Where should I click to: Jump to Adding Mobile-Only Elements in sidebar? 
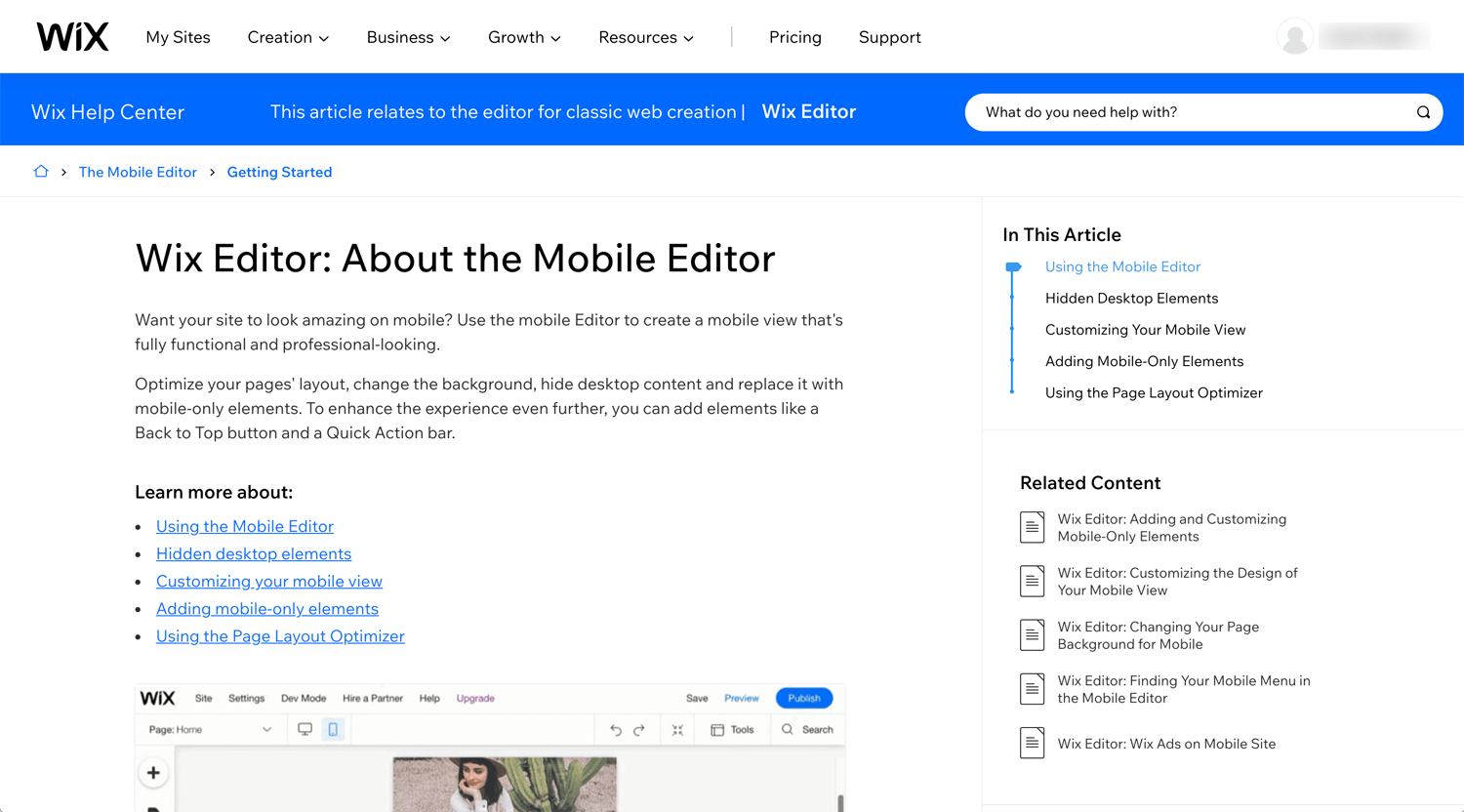pyautogui.click(x=1144, y=361)
